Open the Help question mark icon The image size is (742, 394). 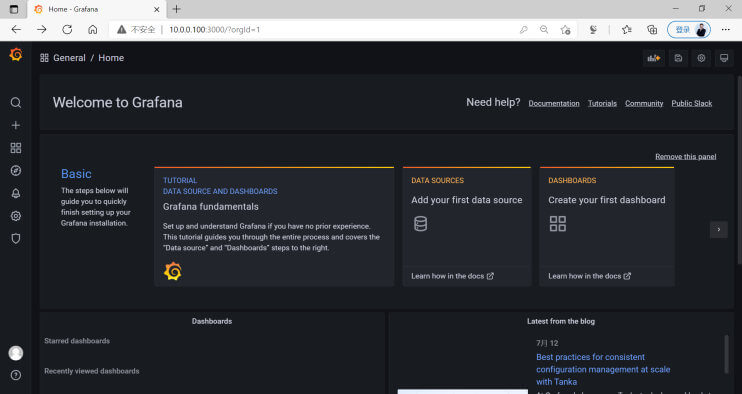click(16, 375)
